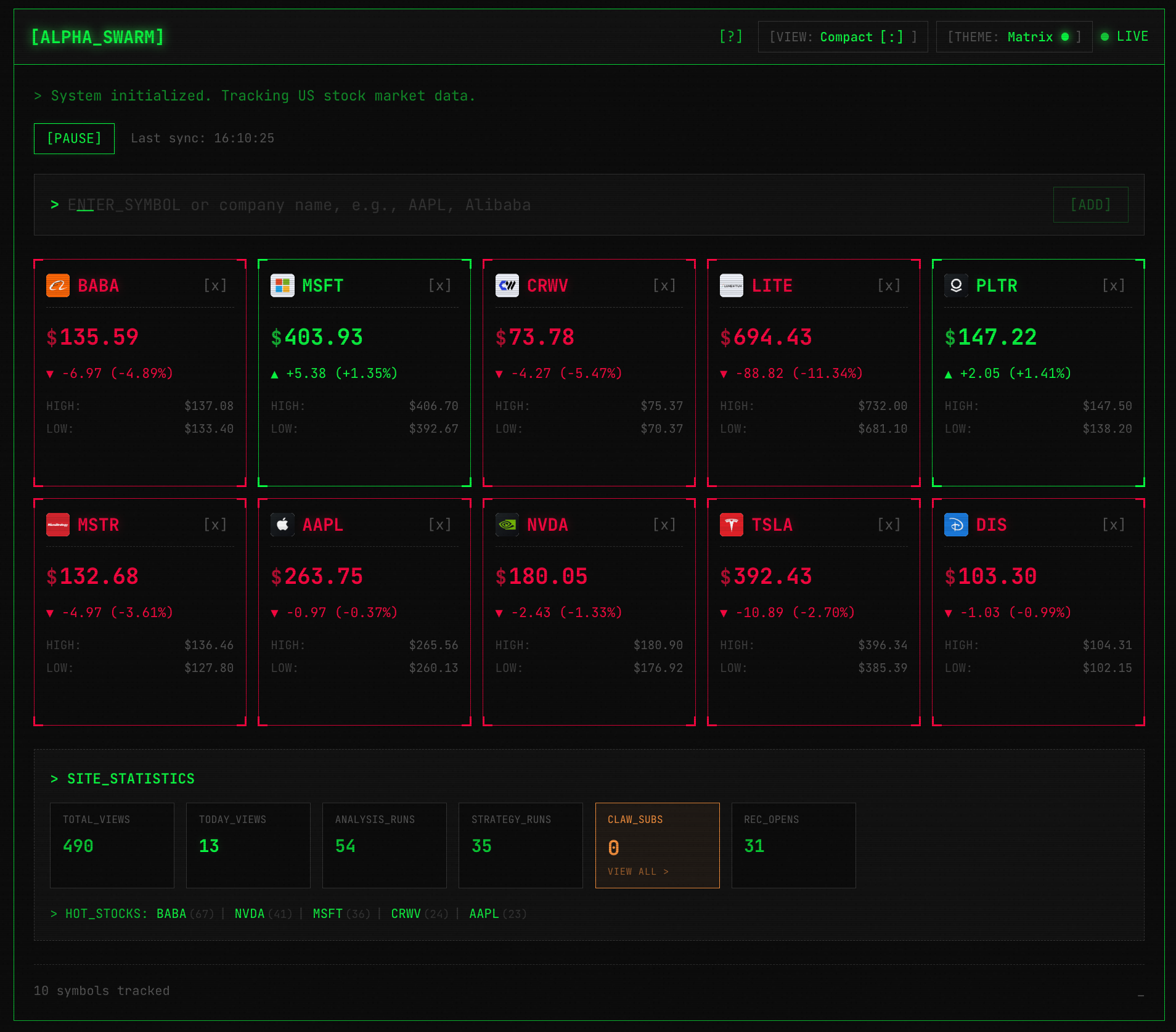This screenshot has width=1176, height=1032.
Task: Select BABA in the hot stocks list
Action: [x=171, y=914]
